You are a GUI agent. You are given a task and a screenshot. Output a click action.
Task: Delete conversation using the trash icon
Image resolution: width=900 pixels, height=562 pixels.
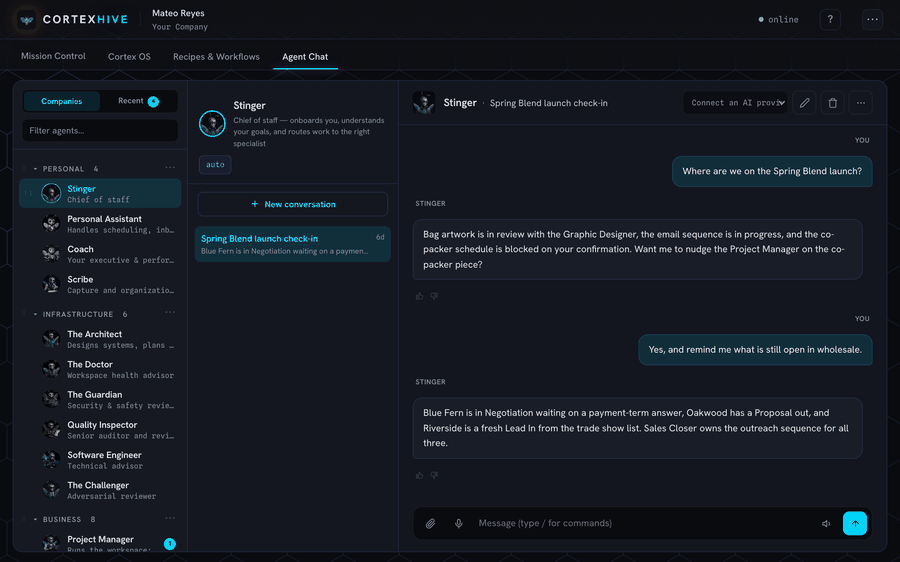[832, 103]
